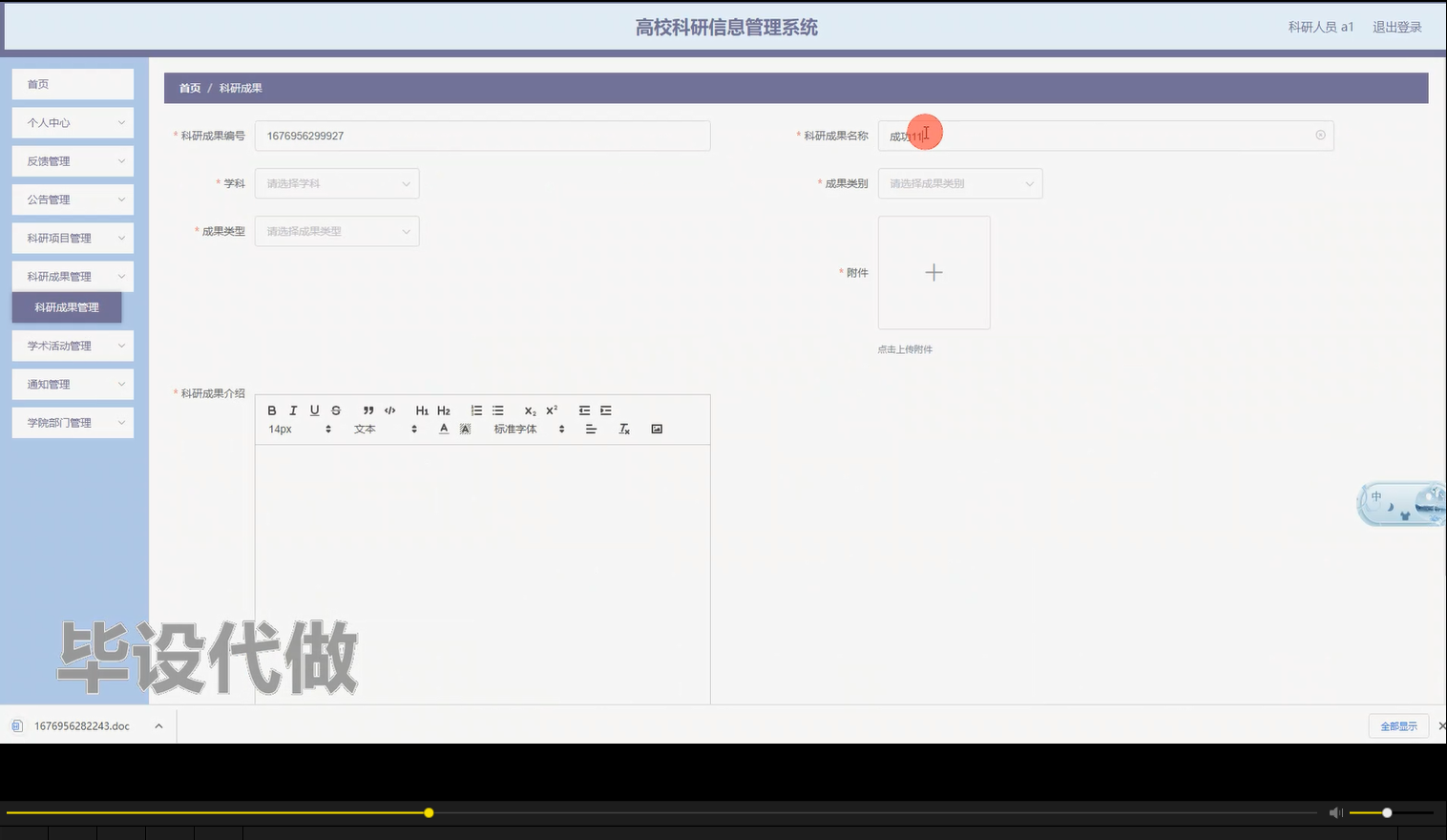Insert an image into the editor
The height and width of the screenshot is (840, 1447).
657,429
